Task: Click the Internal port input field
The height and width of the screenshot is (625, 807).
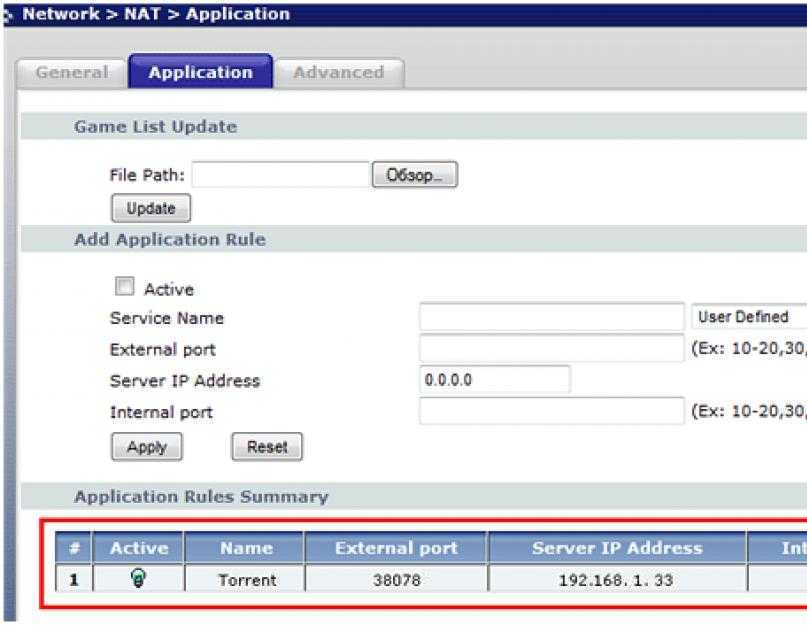Action: pos(552,411)
